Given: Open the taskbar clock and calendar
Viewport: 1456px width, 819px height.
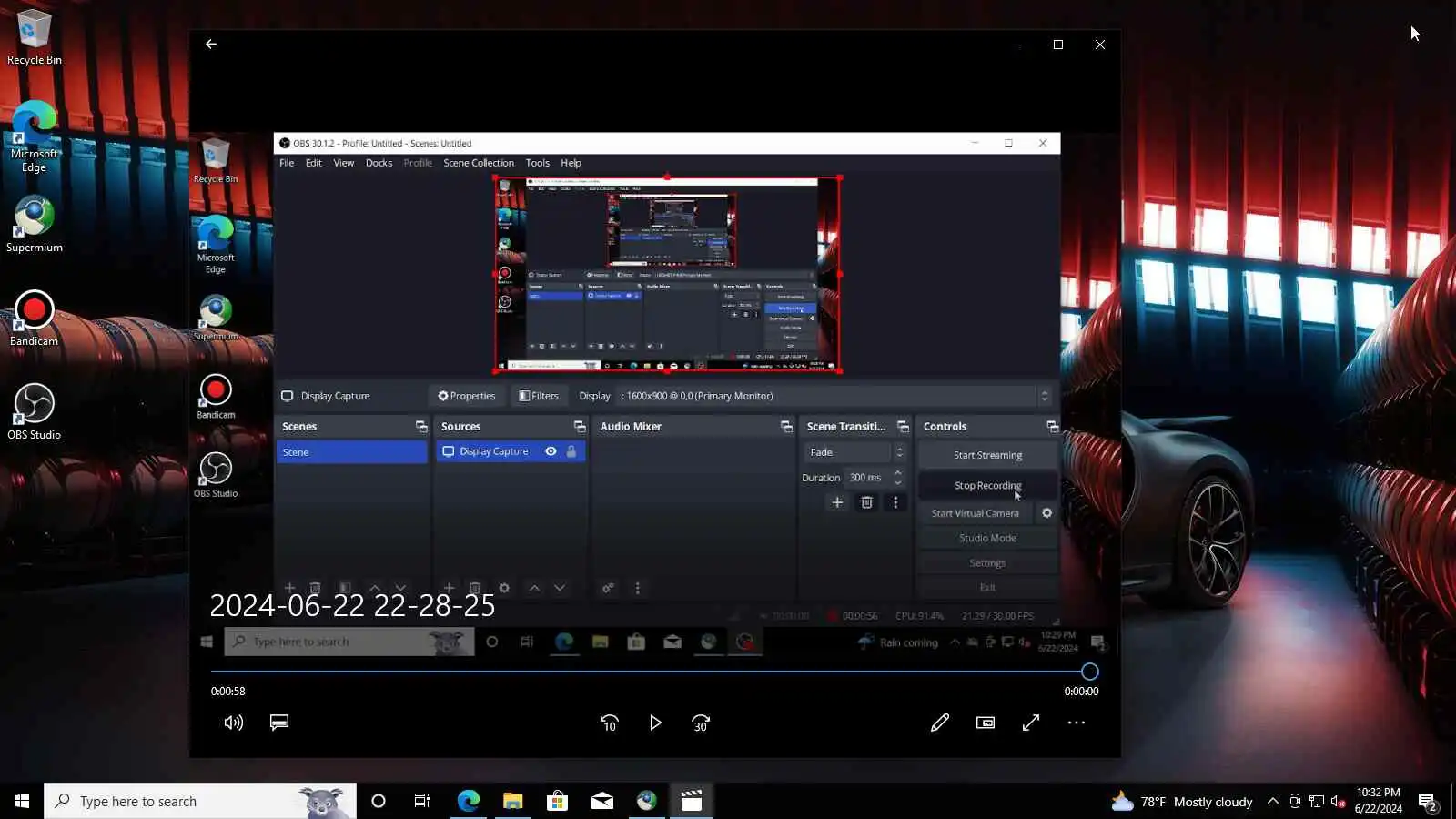Looking at the screenshot, I should tap(1379, 801).
